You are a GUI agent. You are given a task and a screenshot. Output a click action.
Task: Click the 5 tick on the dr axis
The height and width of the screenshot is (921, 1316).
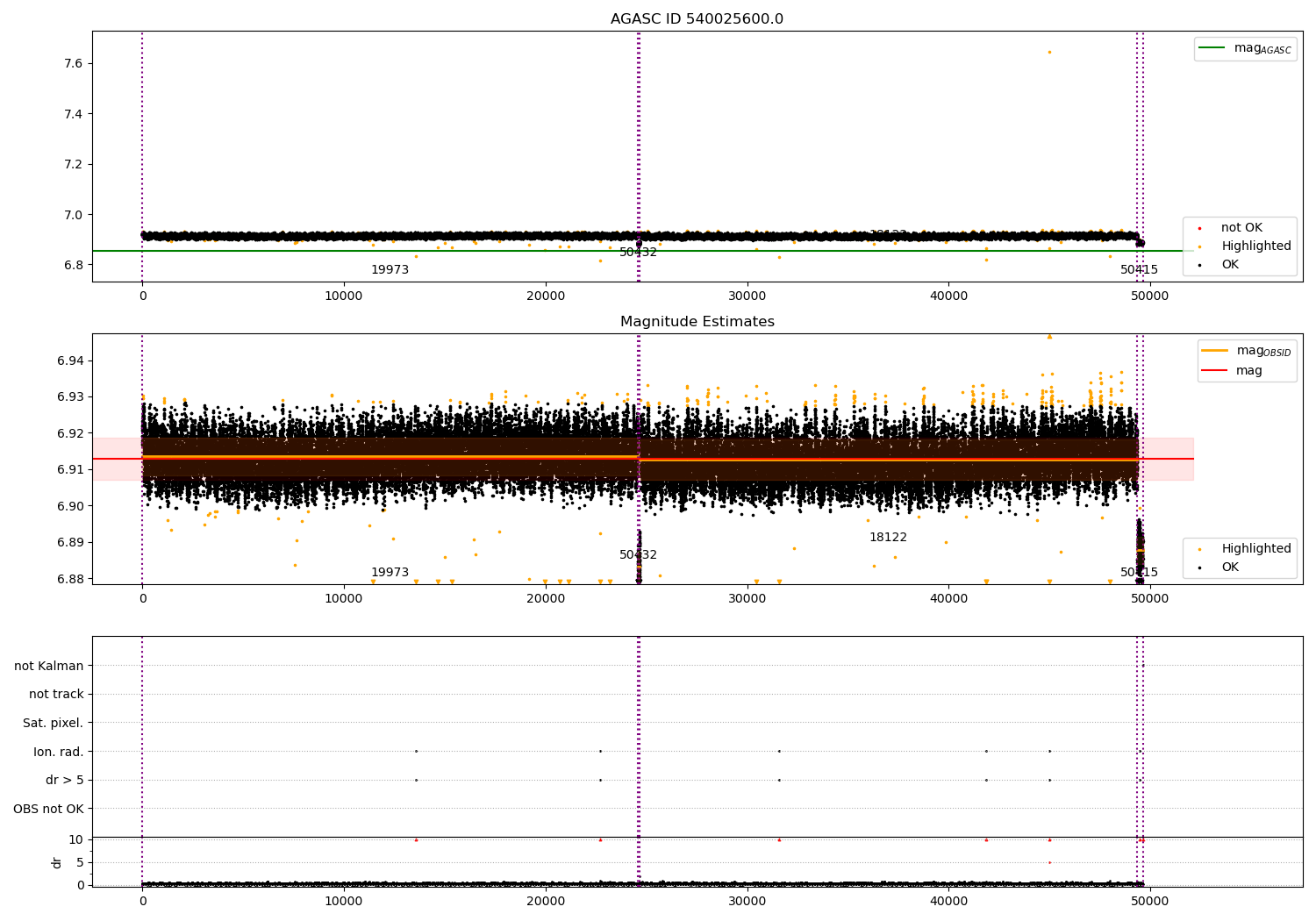pyautogui.click(x=80, y=862)
